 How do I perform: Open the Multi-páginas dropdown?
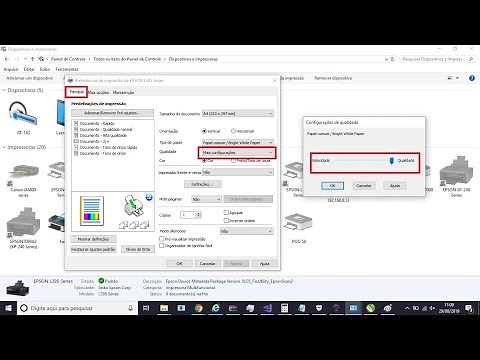(206, 199)
